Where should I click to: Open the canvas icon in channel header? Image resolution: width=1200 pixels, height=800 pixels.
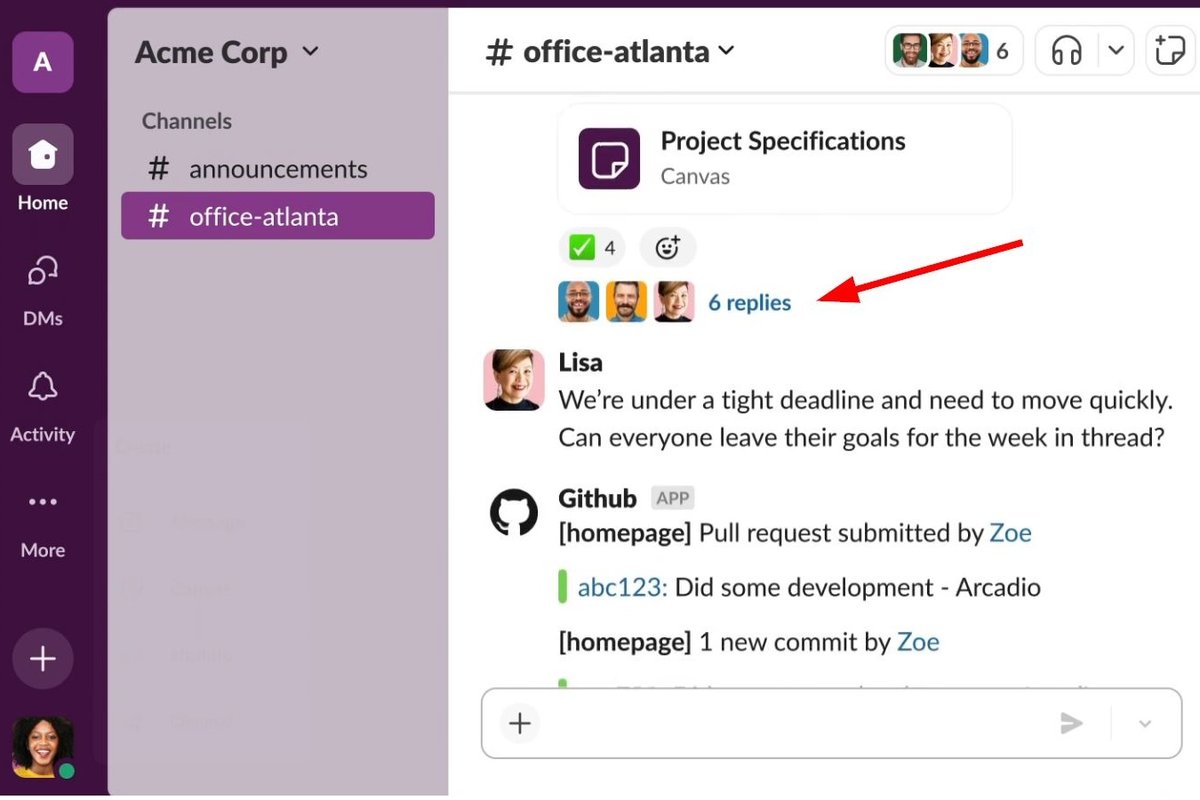[x=1169, y=51]
